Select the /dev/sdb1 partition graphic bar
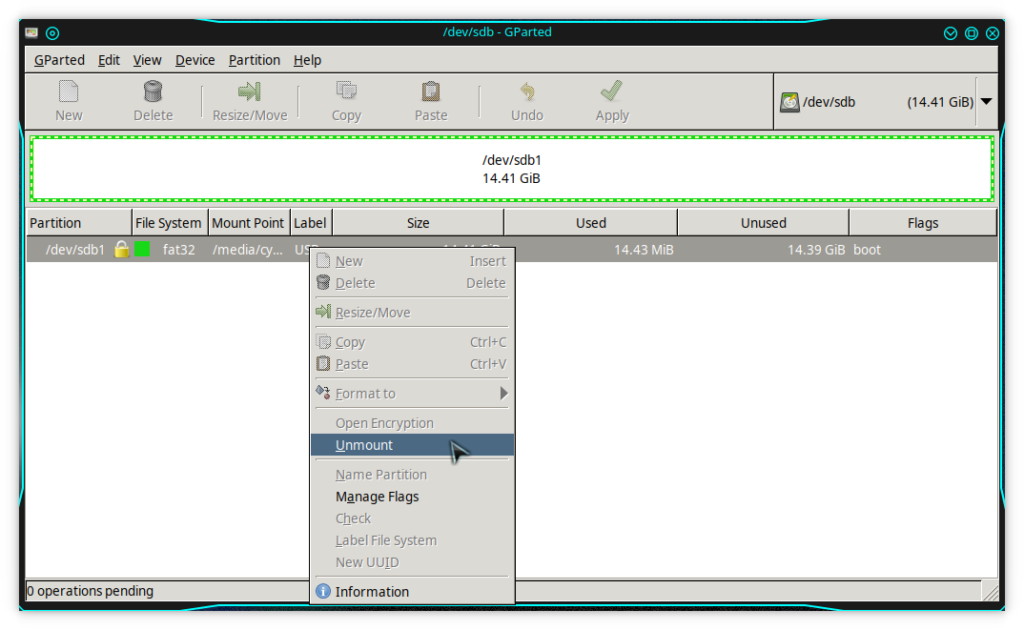 pos(512,169)
